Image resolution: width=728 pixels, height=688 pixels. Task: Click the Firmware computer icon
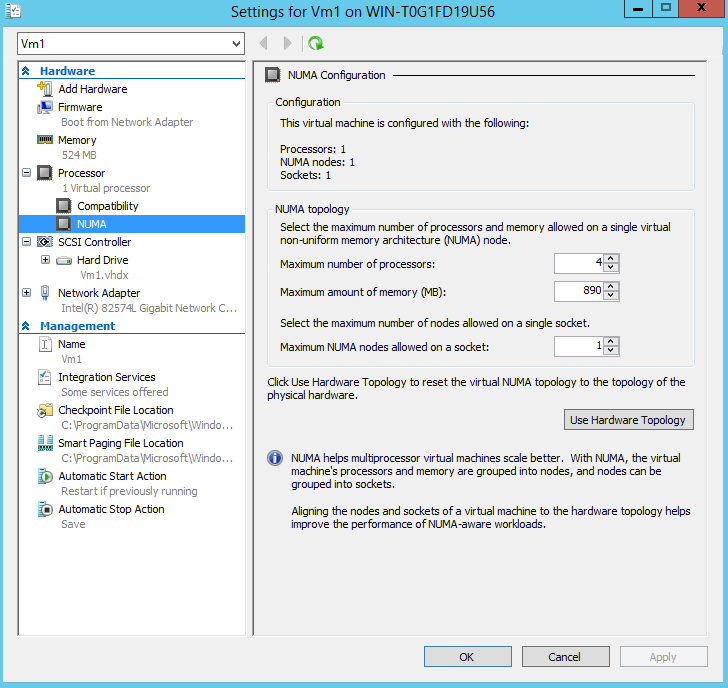(45, 107)
